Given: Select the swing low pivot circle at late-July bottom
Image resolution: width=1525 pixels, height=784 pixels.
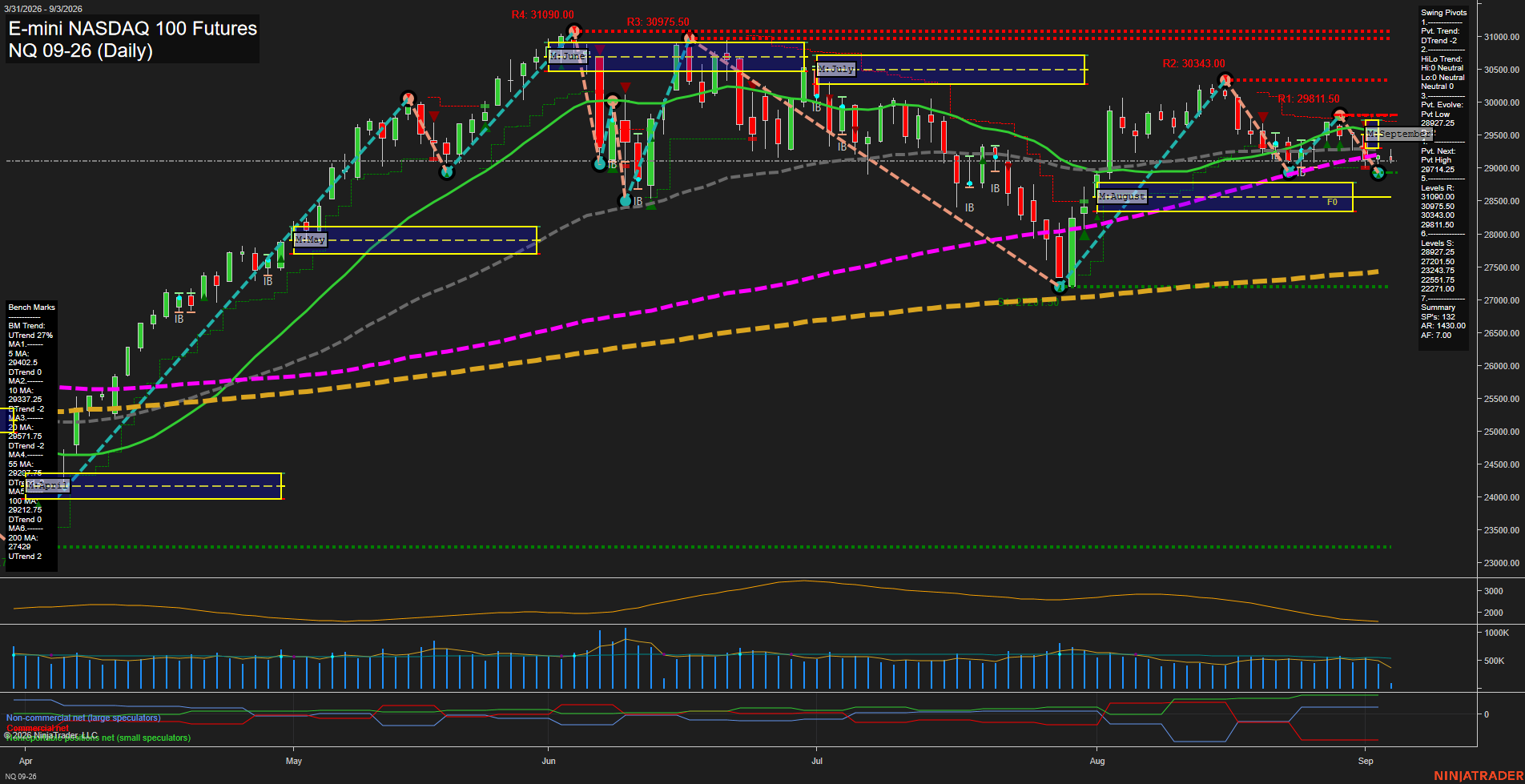Looking at the screenshot, I should (1060, 286).
